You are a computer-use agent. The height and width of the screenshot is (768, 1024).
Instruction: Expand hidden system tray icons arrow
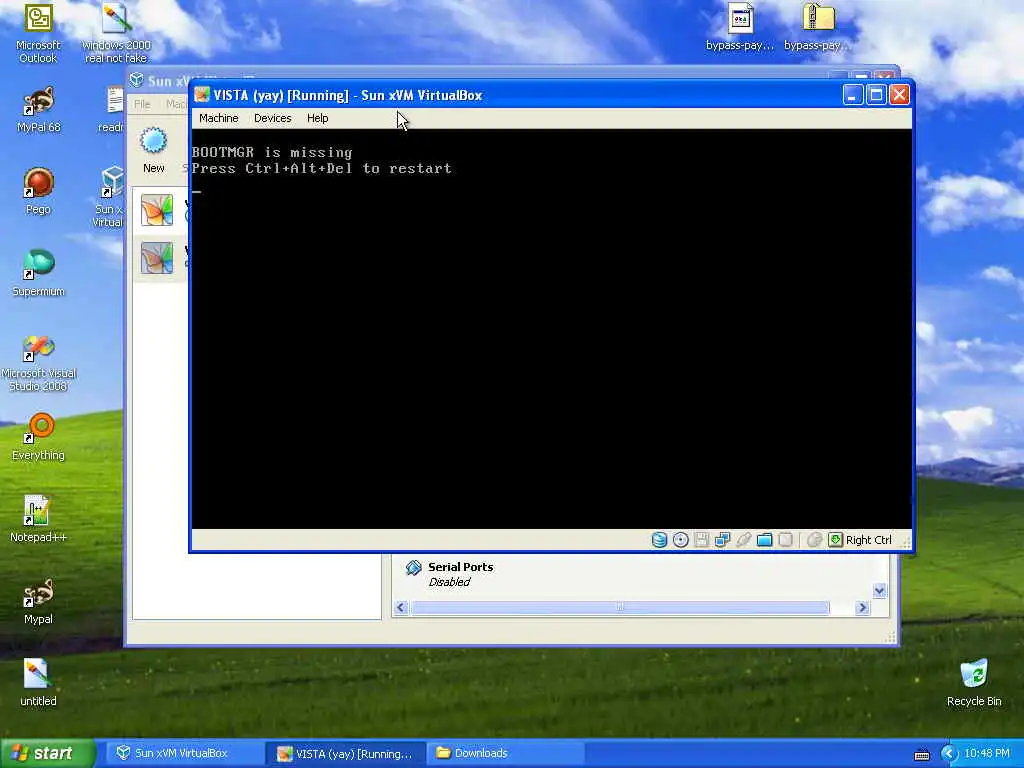(x=949, y=754)
